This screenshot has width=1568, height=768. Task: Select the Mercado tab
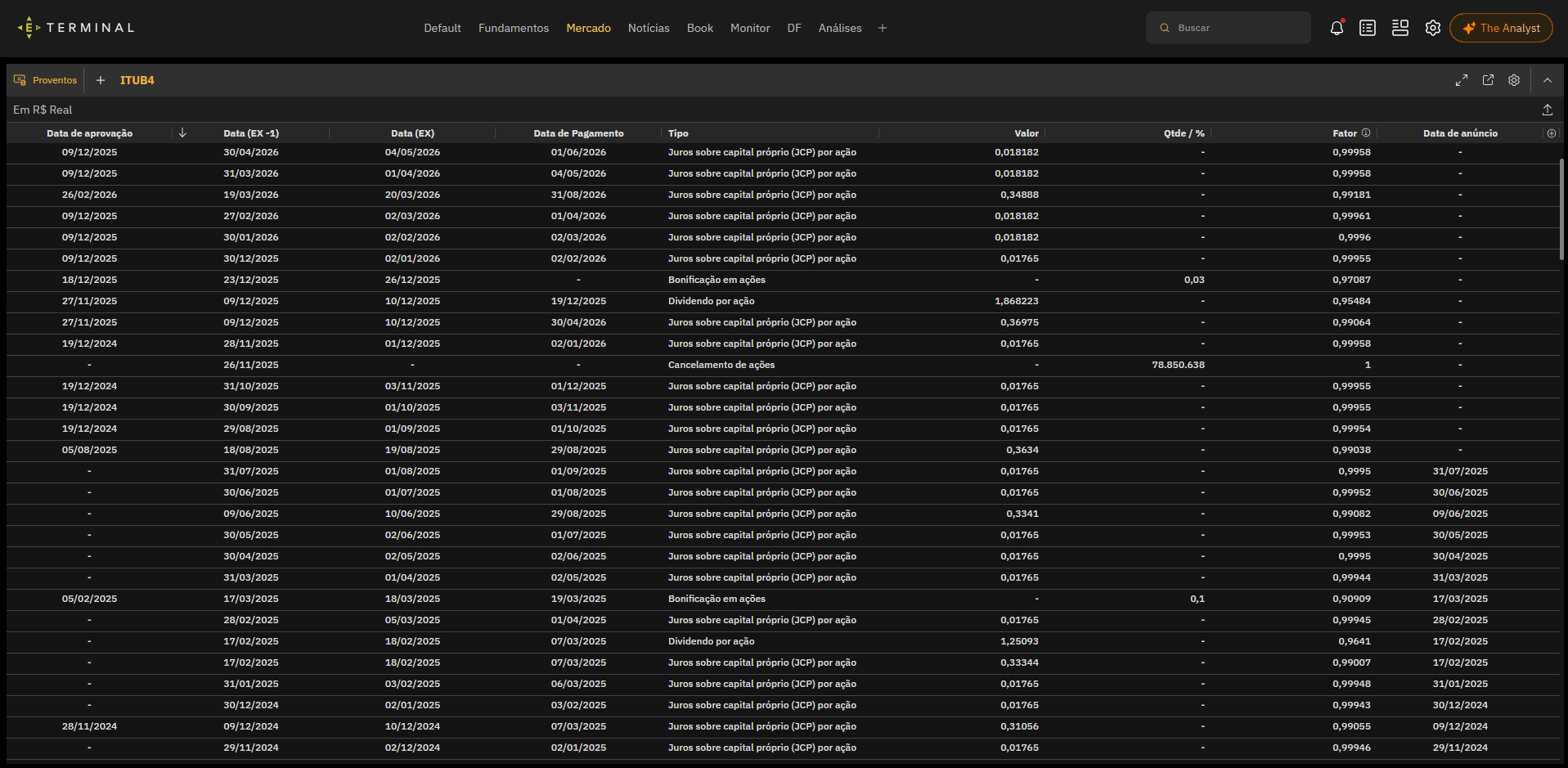589,28
